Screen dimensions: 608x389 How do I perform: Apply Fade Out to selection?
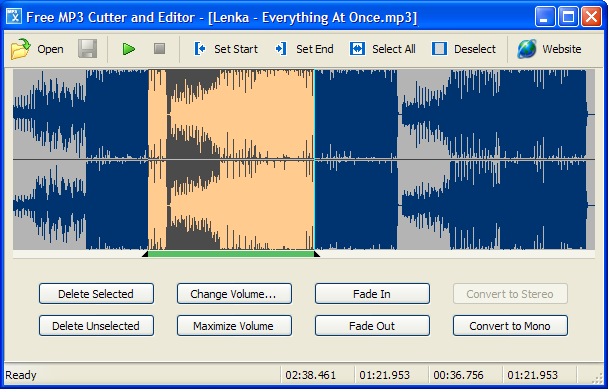[372, 325]
